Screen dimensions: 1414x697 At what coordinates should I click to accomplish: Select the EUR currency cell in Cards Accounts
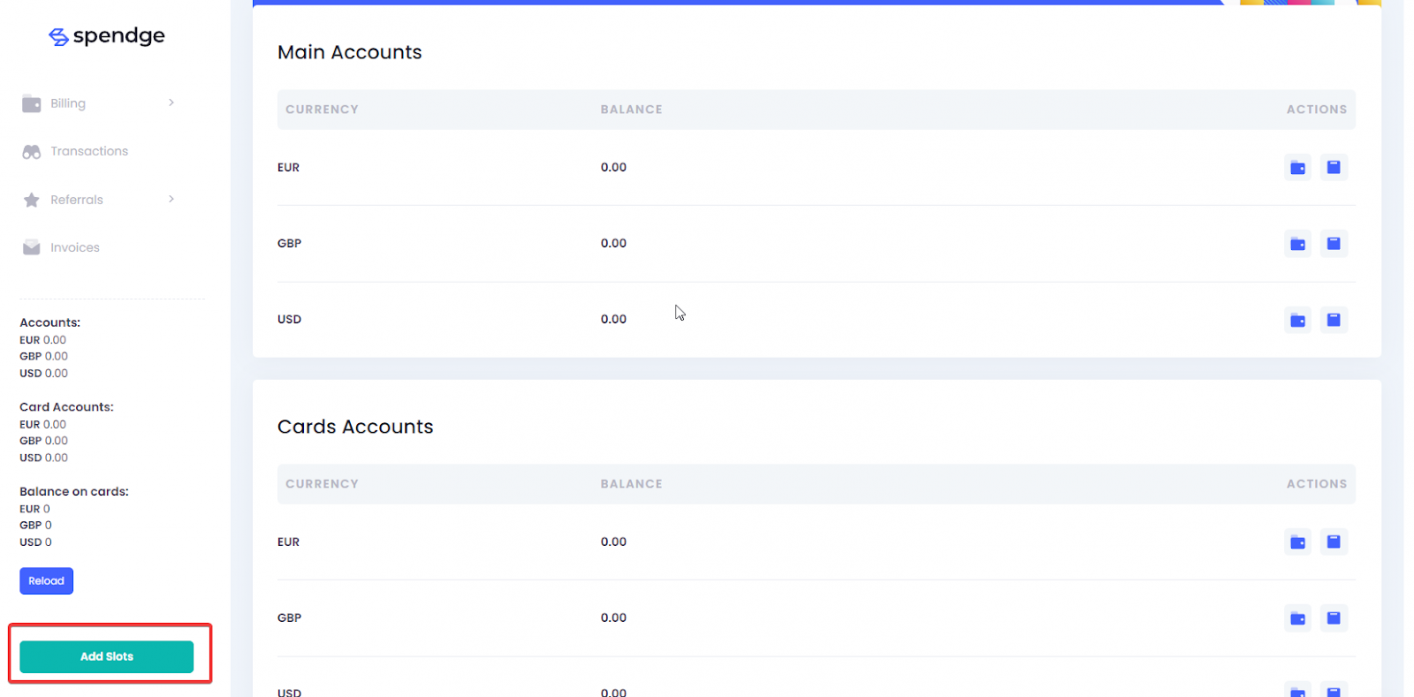coord(288,542)
